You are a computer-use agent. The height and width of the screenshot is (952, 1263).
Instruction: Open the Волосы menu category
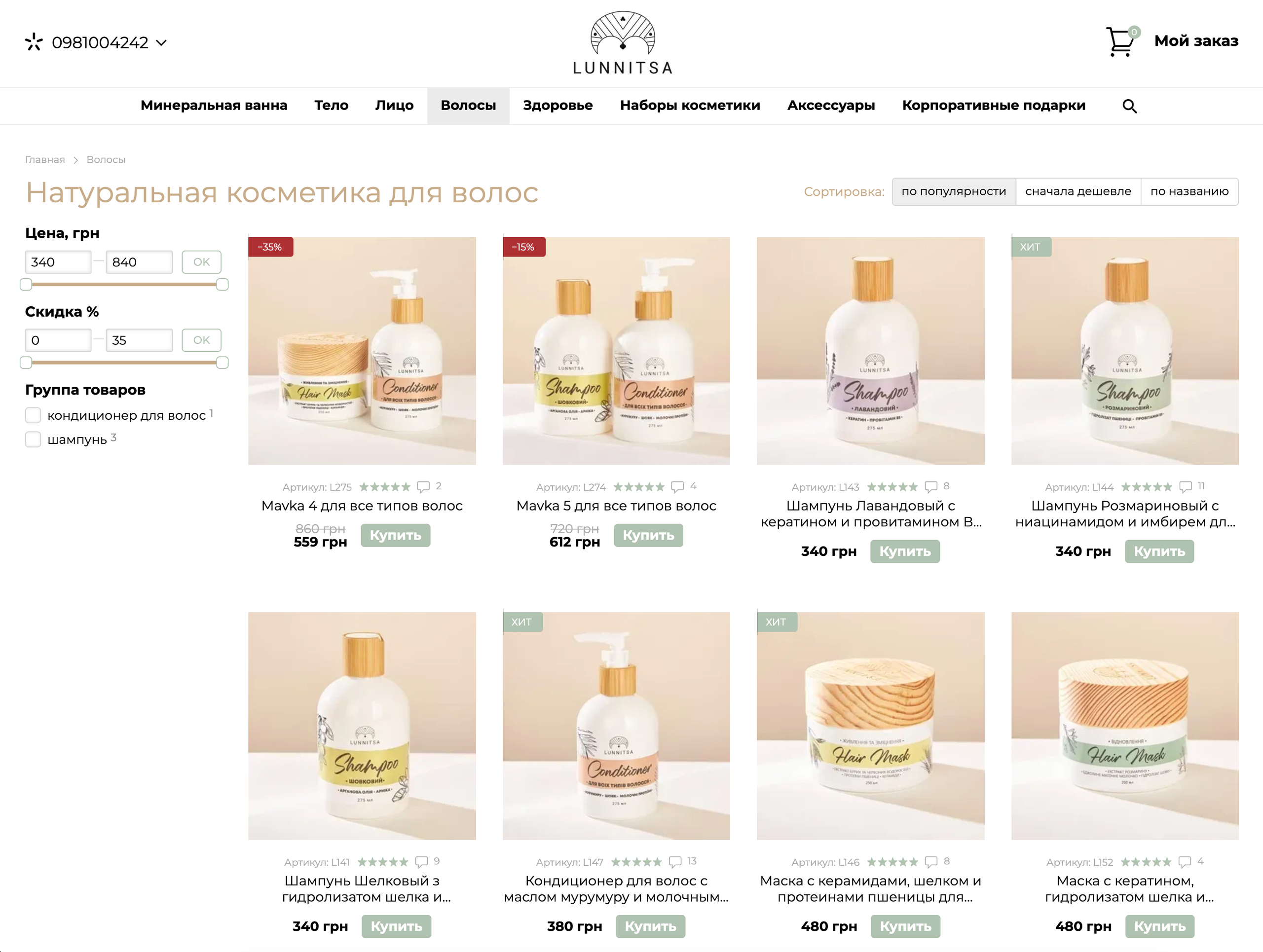[468, 106]
